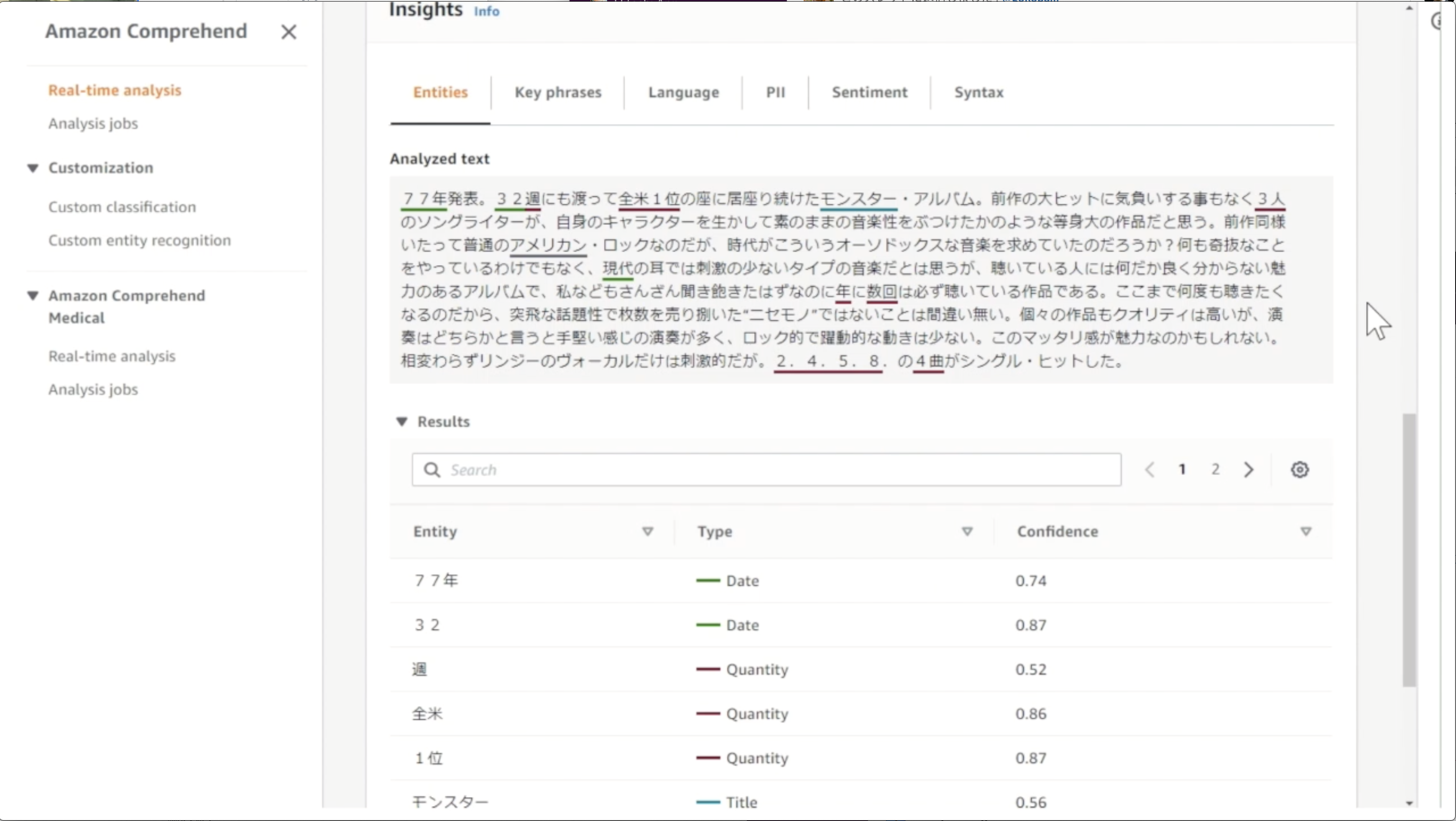The height and width of the screenshot is (821, 1456).
Task: Open Custom entity recognition page
Action: click(x=140, y=240)
